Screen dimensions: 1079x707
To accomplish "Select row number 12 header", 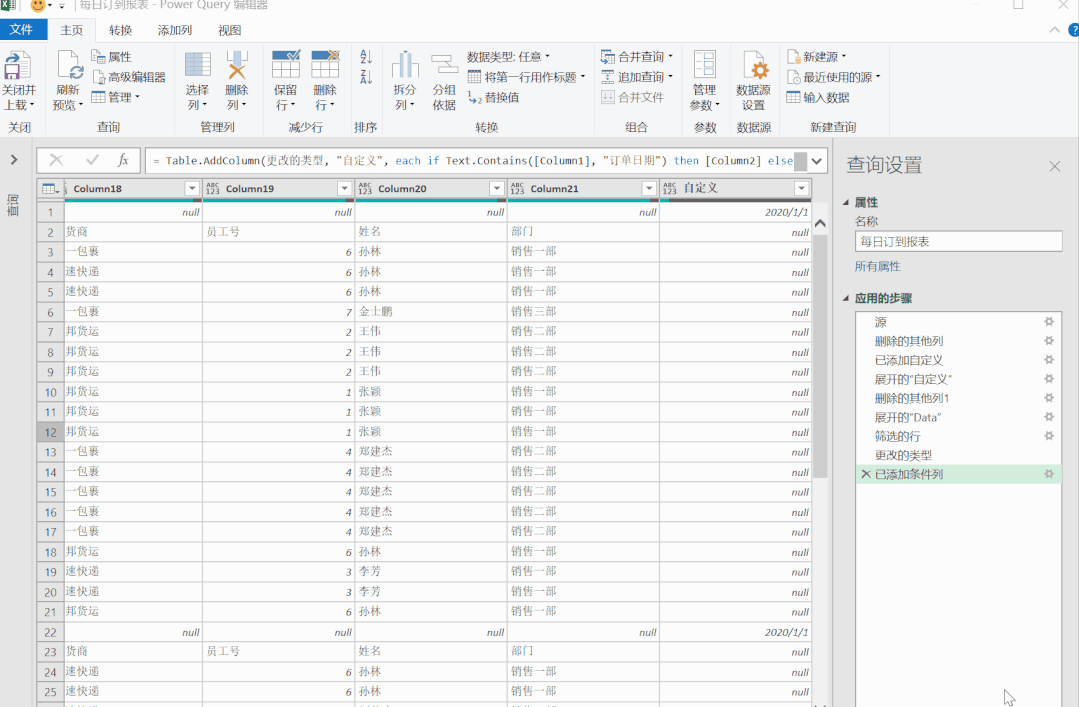I will 50,432.
